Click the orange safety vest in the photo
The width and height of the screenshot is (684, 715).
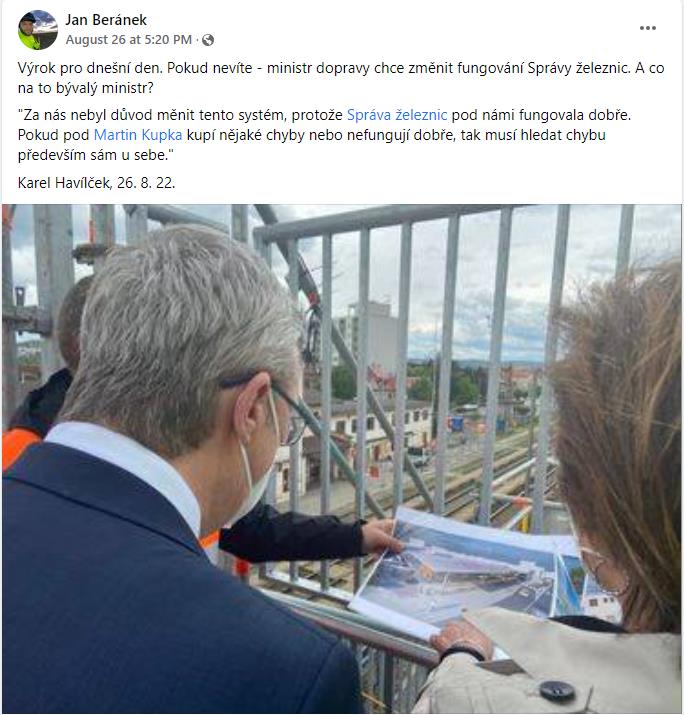[x=21, y=448]
